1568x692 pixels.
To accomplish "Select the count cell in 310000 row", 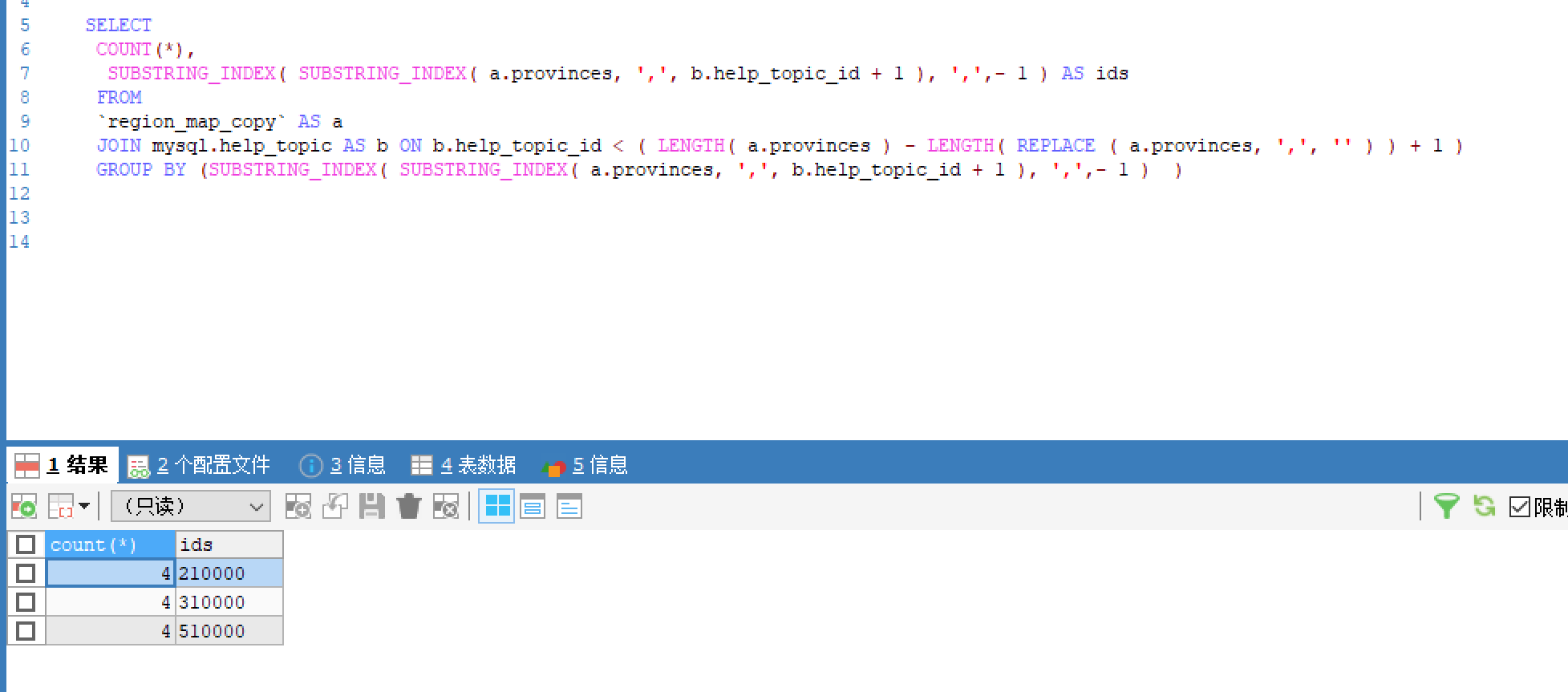I will point(110,602).
